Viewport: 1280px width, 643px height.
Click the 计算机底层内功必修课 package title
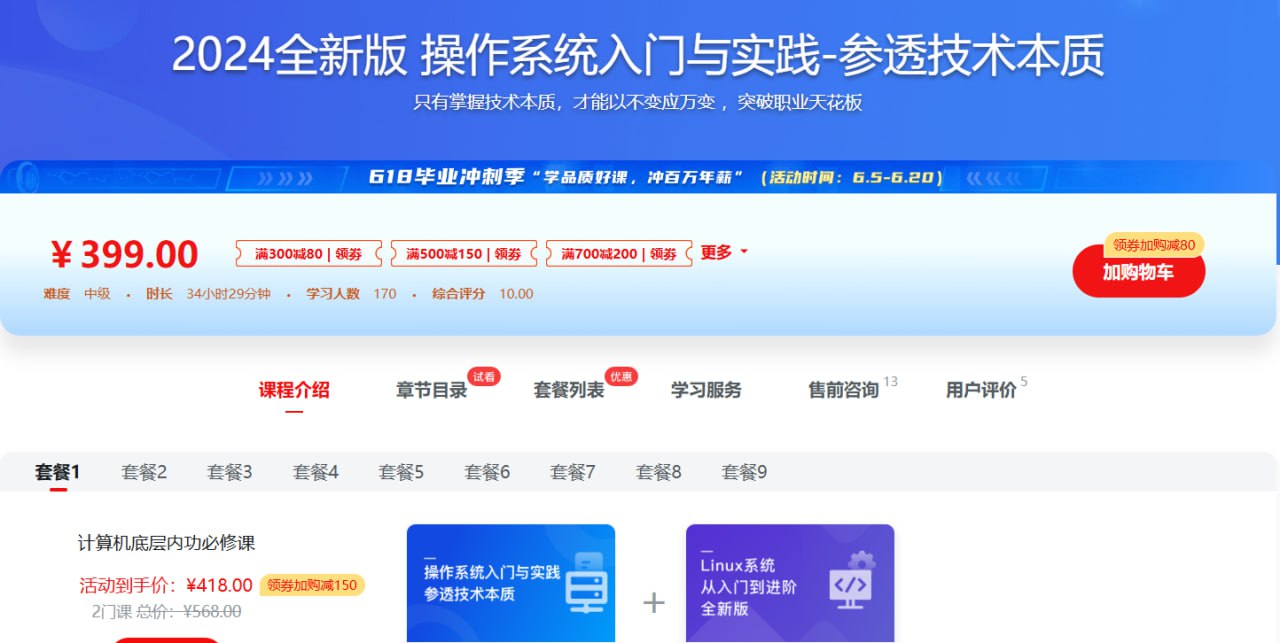(167, 543)
